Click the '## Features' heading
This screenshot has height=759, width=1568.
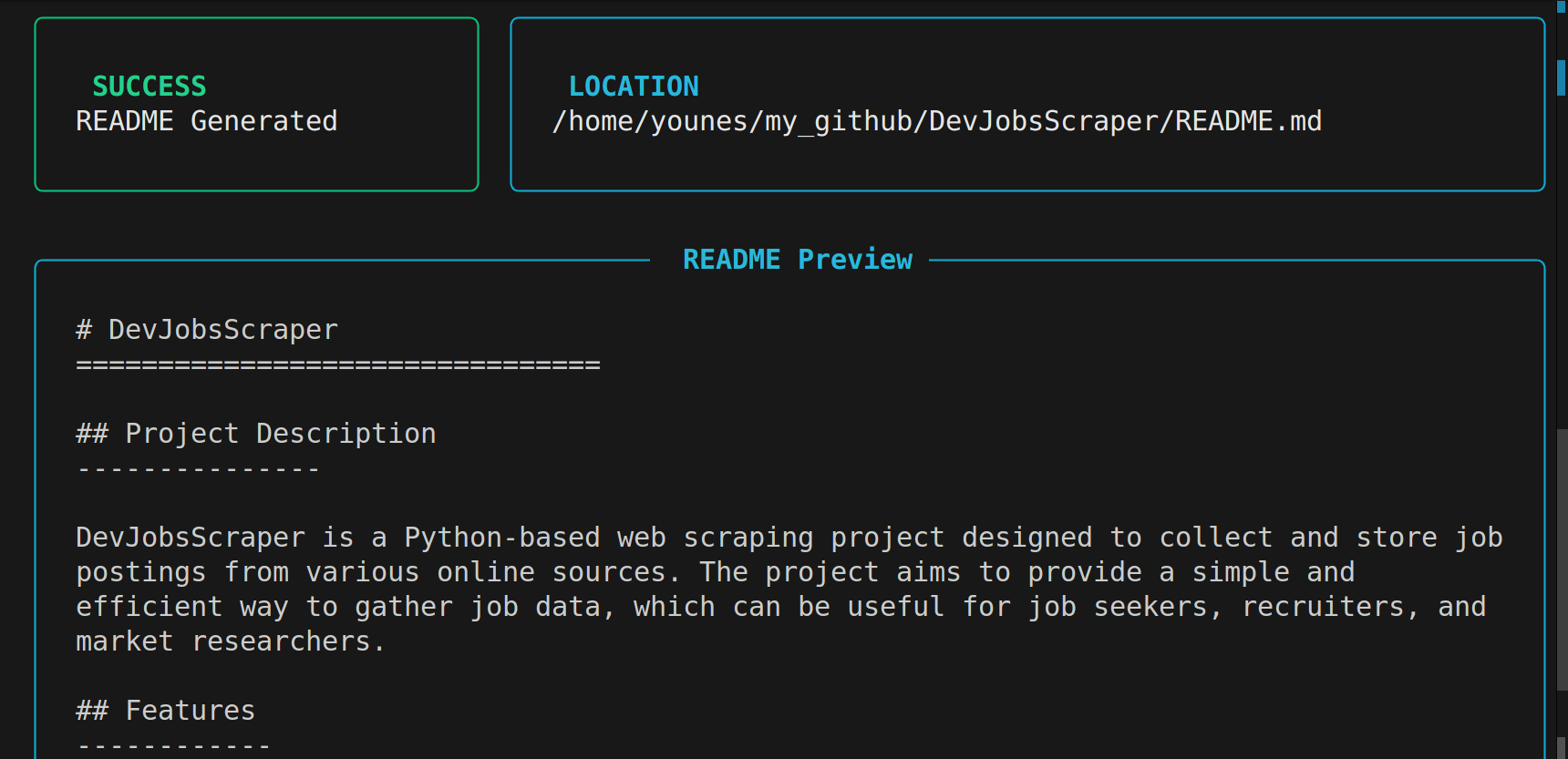165,711
